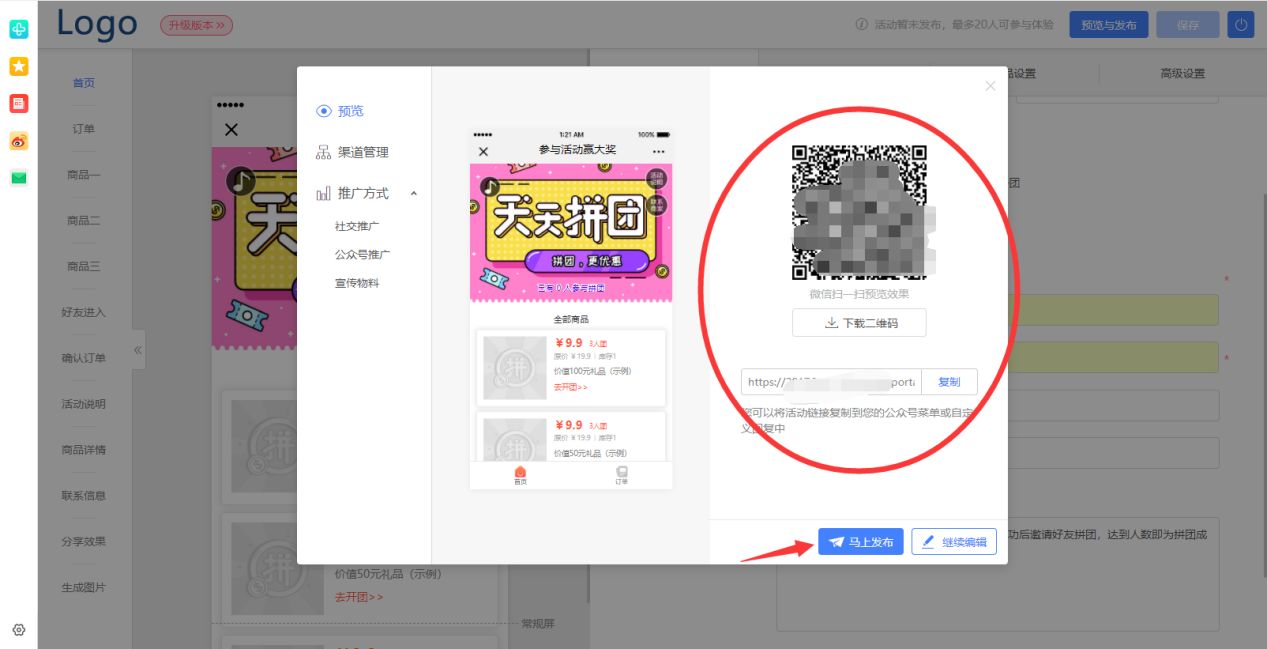
Task: Click the green plus app icon in left dock
Action: tap(18, 29)
